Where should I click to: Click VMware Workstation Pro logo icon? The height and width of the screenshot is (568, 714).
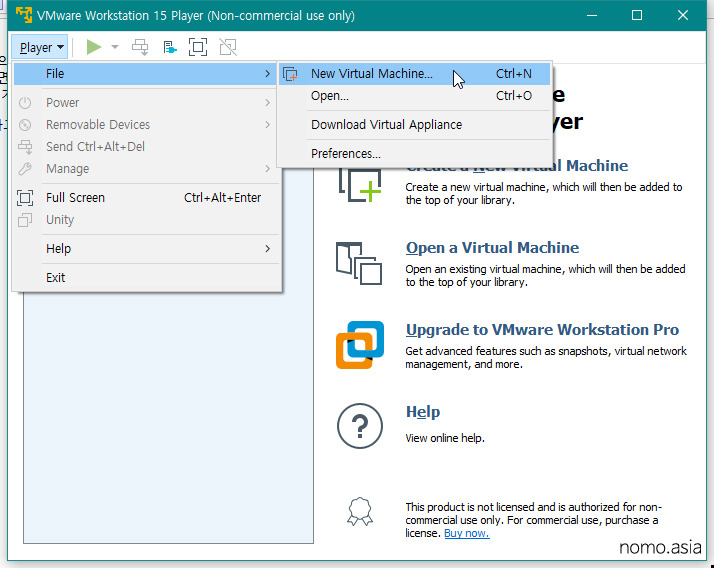tap(360, 345)
